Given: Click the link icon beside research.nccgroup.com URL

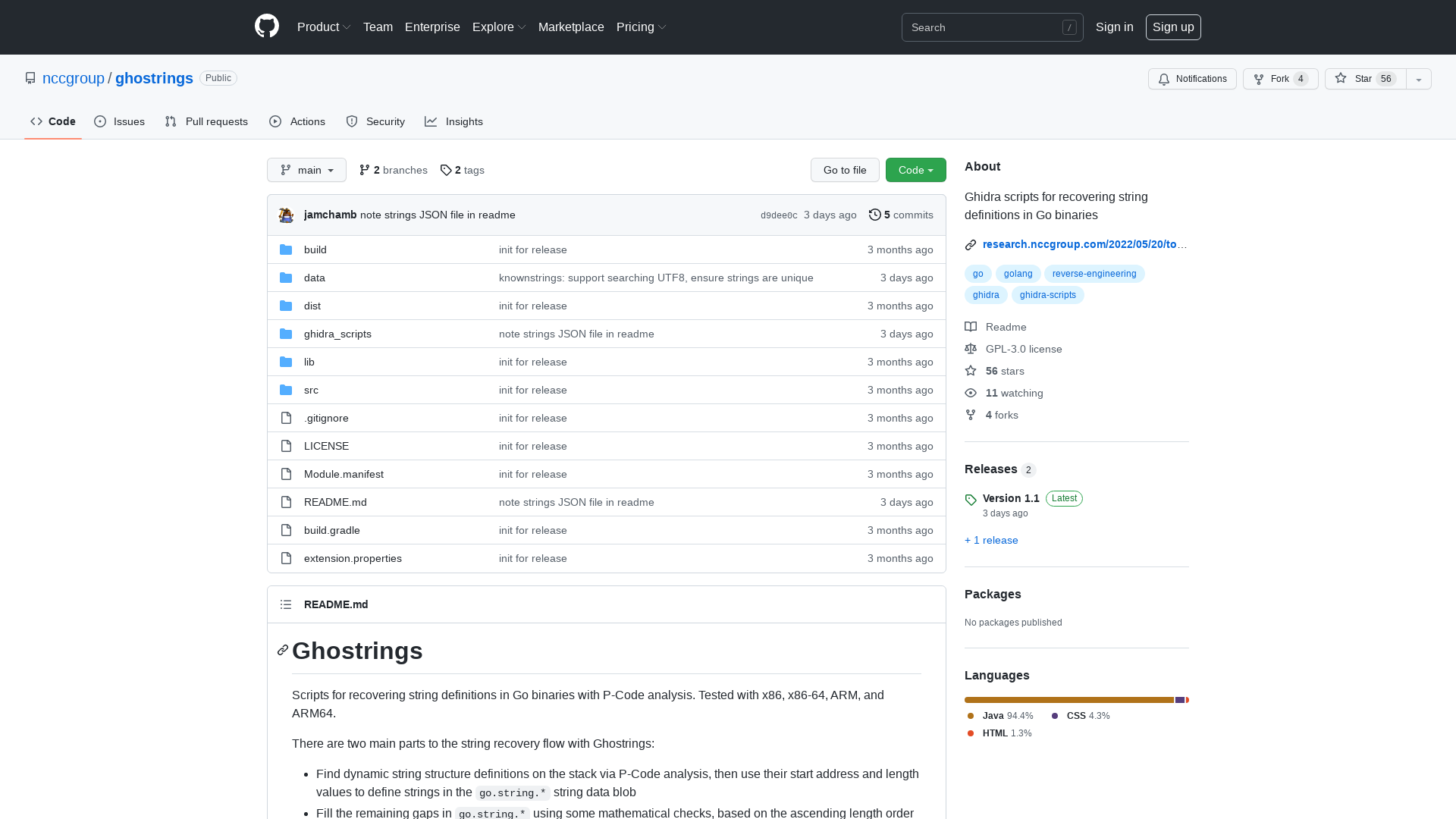Looking at the screenshot, I should click(971, 244).
